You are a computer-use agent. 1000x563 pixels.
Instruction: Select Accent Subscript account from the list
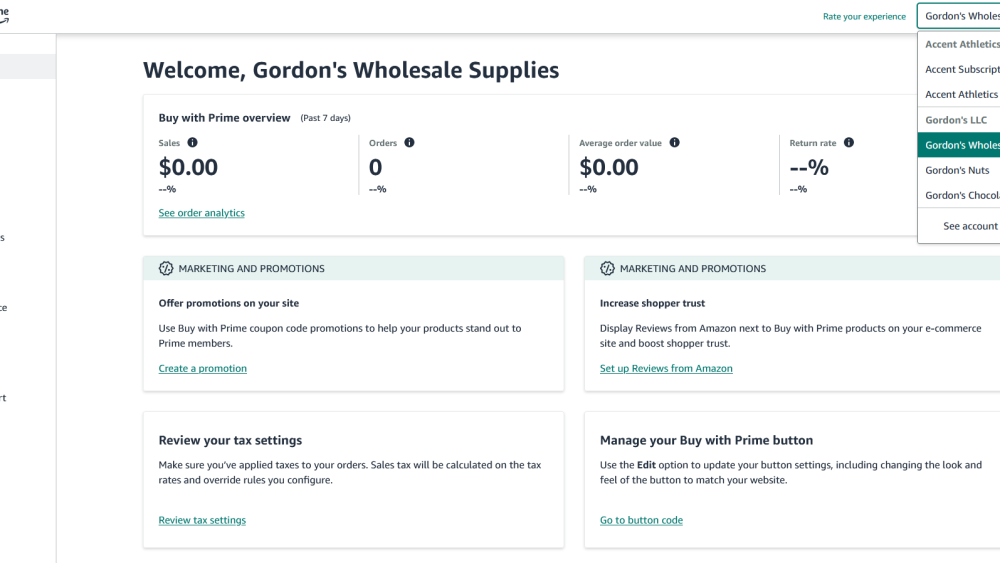pos(962,70)
